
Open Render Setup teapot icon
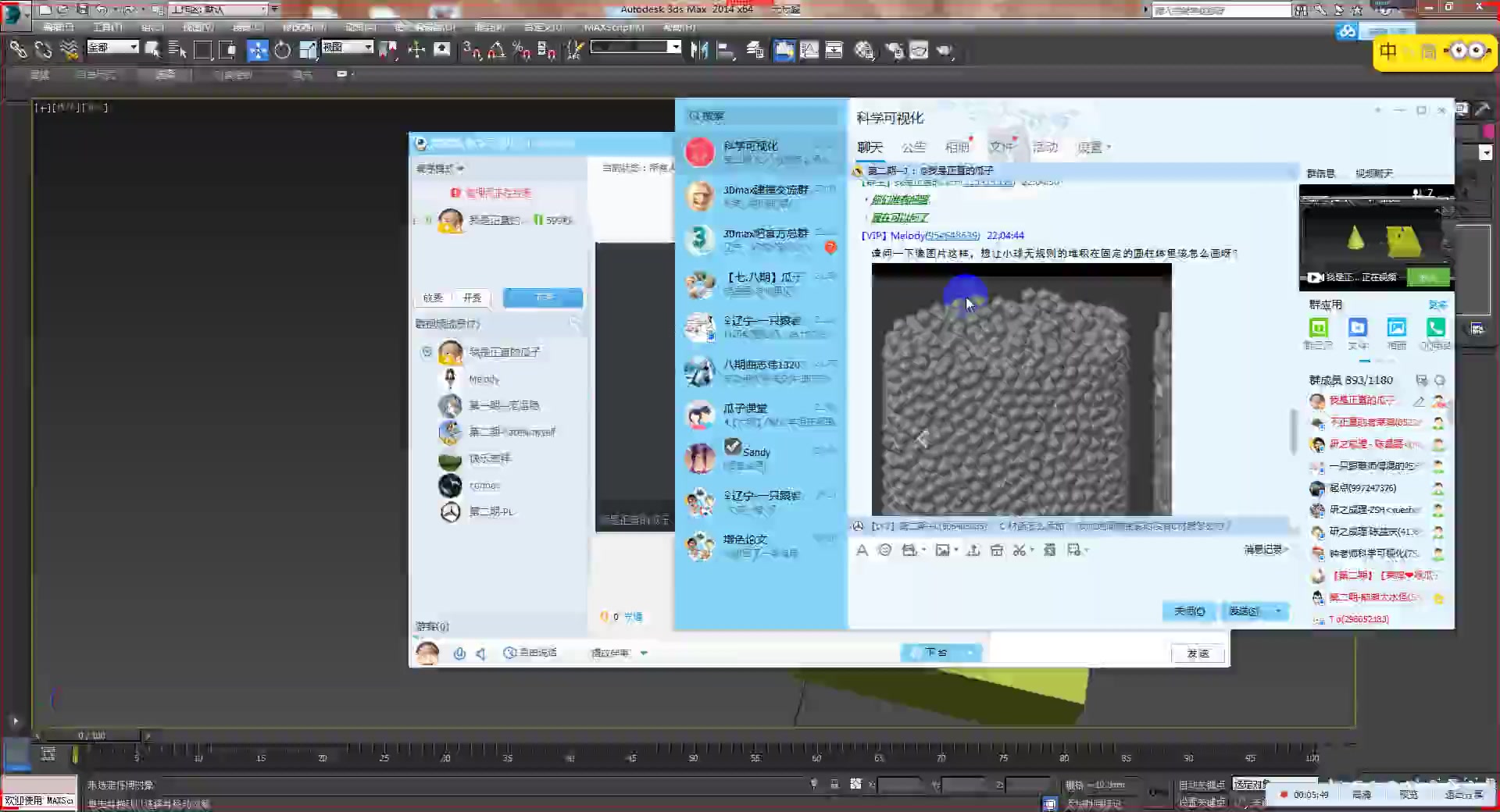click(x=895, y=51)
